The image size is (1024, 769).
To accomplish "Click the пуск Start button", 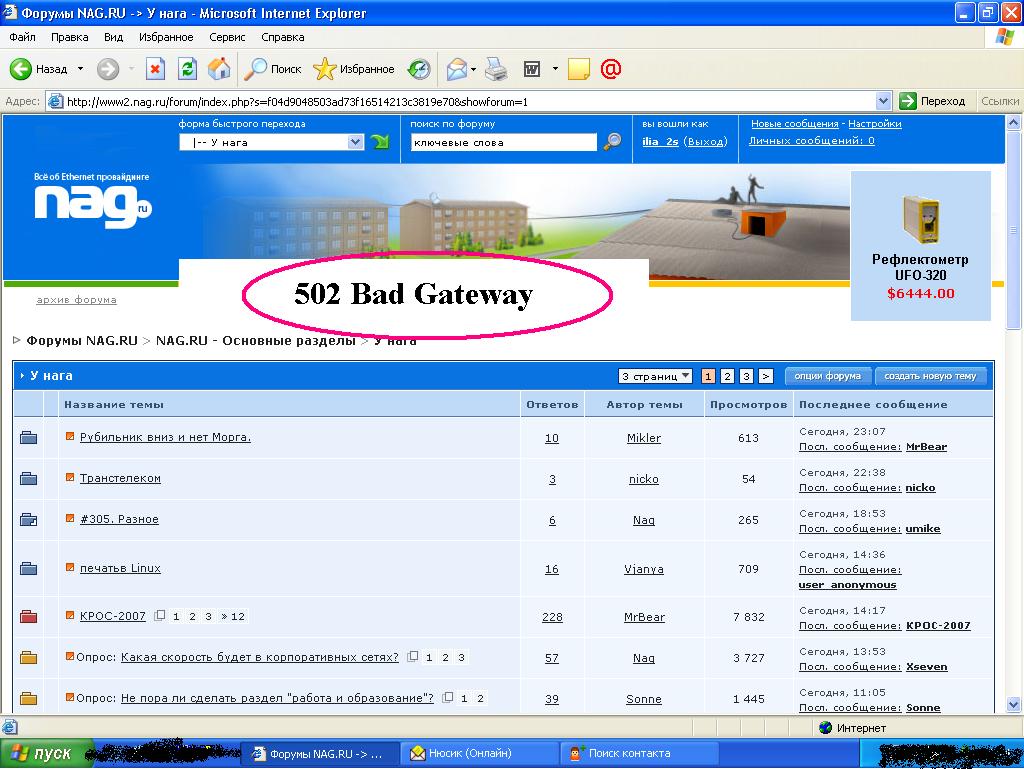I will (46, 753).
